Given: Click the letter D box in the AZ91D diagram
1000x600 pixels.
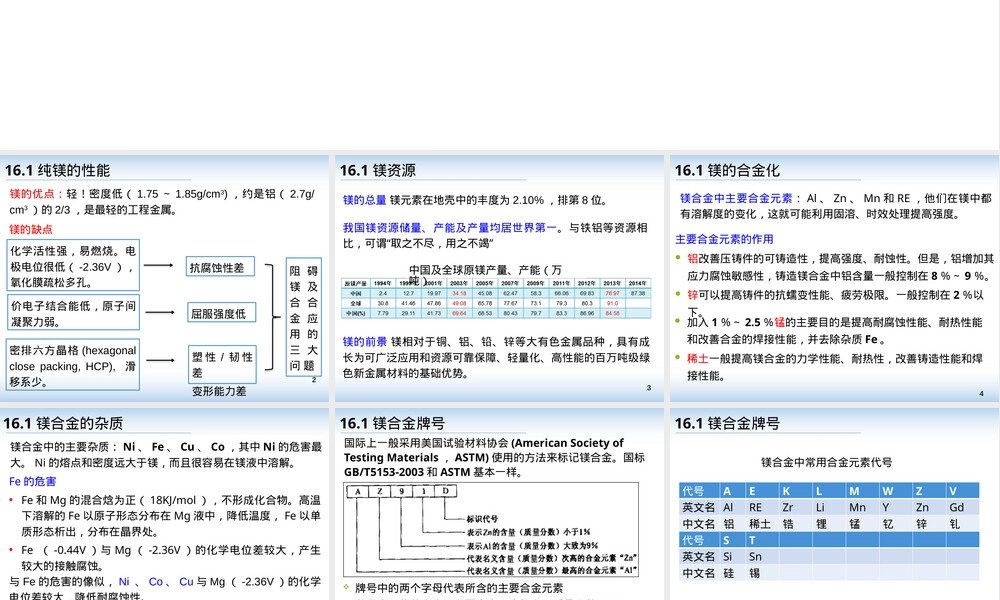Looking at the screenshot, I should (445, 491).
